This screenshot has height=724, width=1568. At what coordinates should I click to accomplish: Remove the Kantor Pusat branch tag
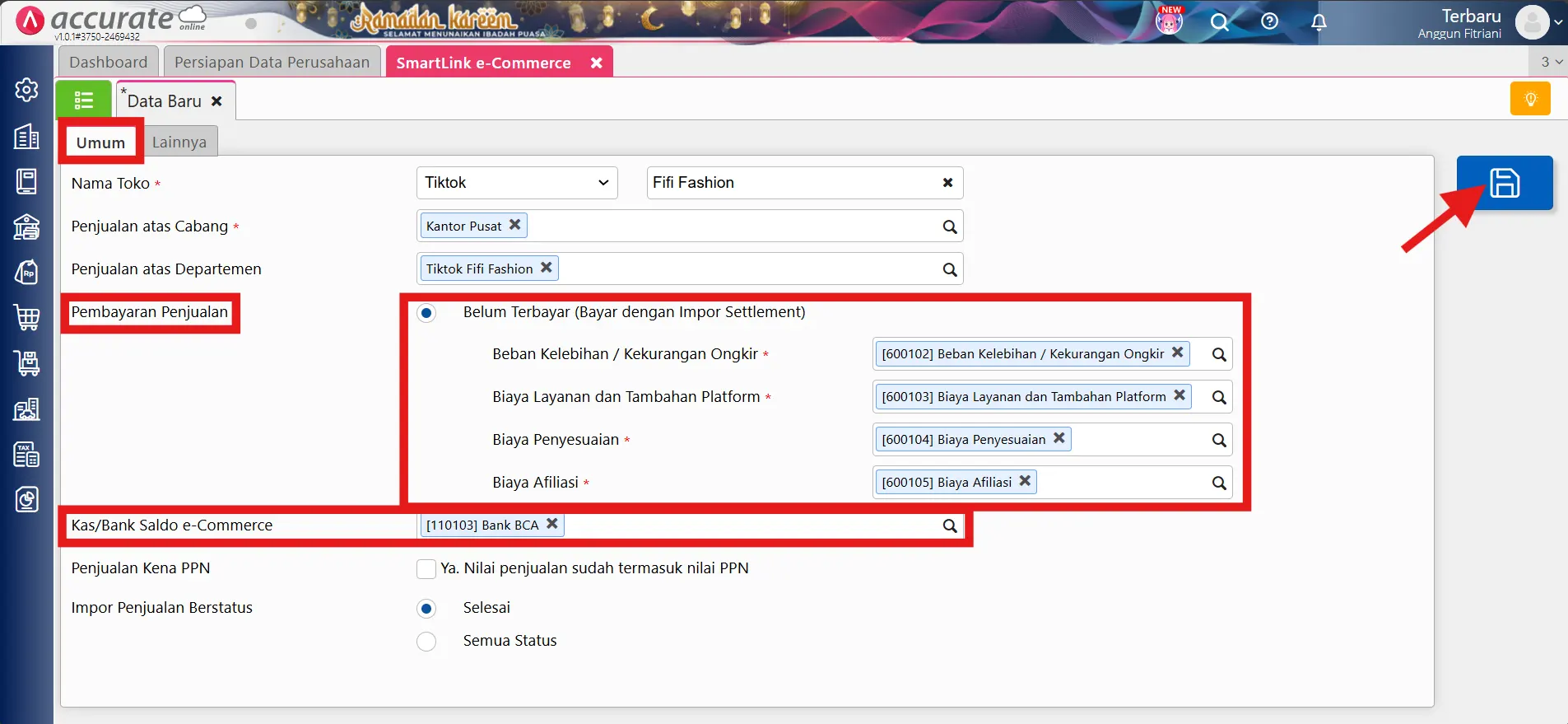click(x=515, y=225)
